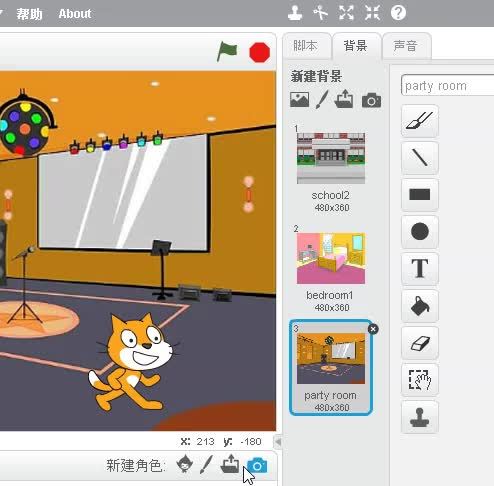Screen dimensions: 494x486
Task: Select the Line drawing tool
Action: pos(420,158)
